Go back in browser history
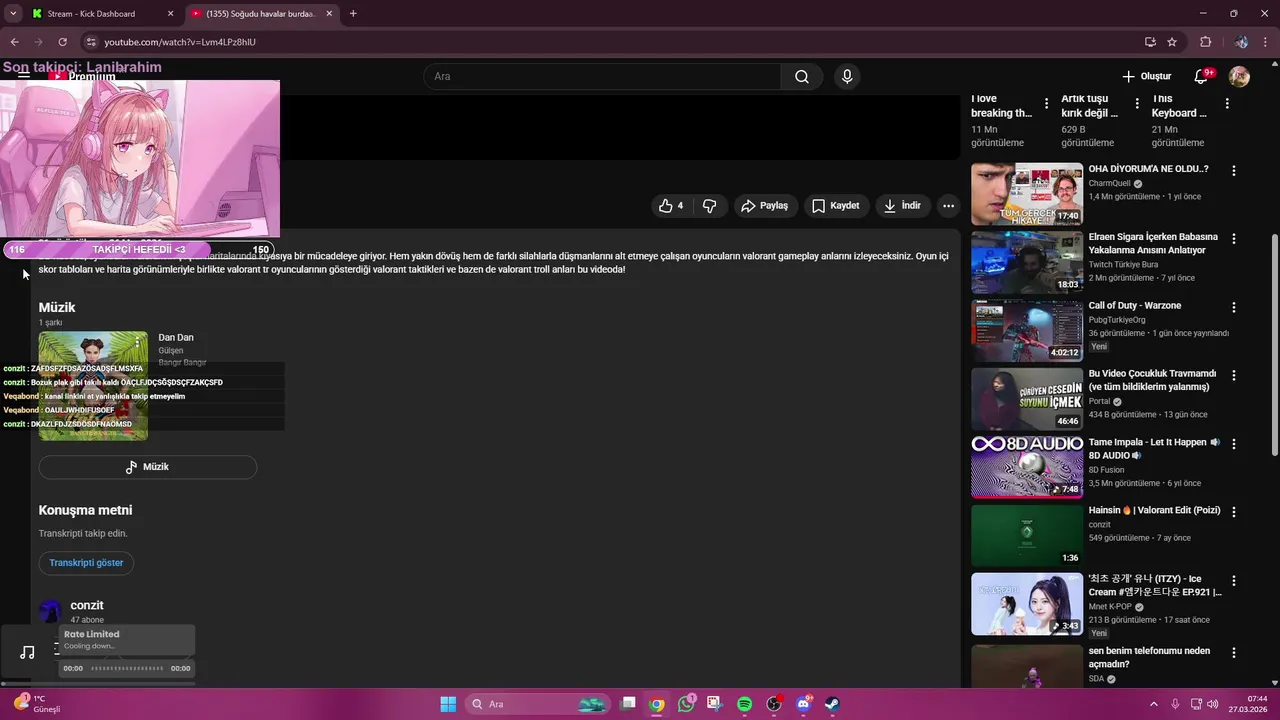The width and height of the screenshot is (1280, 720). [x=14, y=42]
